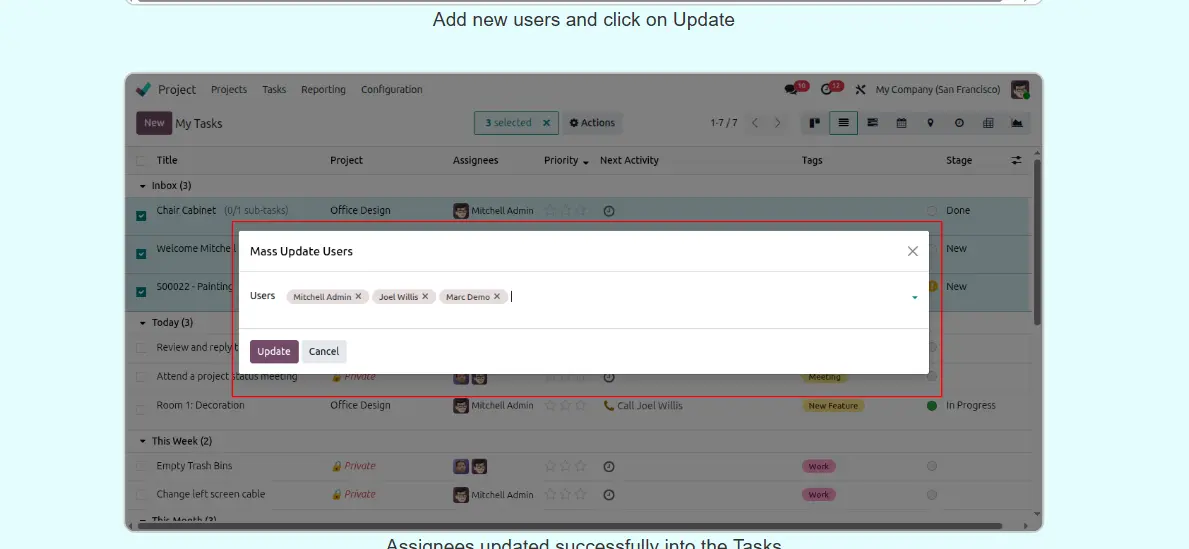
Task: Uncheck the Chair Cabinet task checkbox
Action: pyautogui.click(x=141, y=215)
